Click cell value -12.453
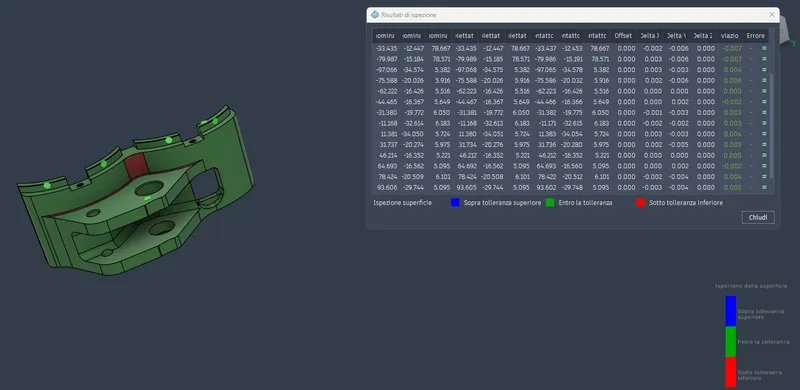 571,48
